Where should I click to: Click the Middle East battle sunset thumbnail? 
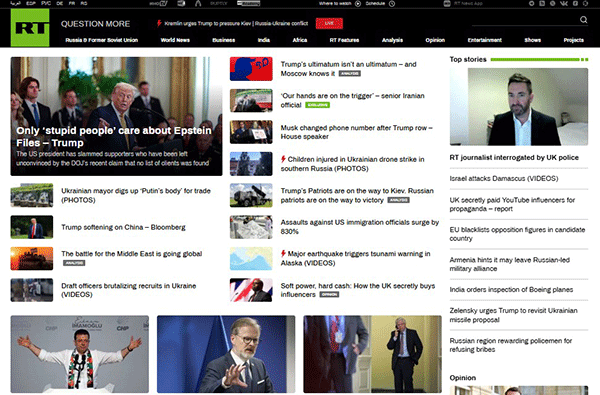(x=32, y=259)
